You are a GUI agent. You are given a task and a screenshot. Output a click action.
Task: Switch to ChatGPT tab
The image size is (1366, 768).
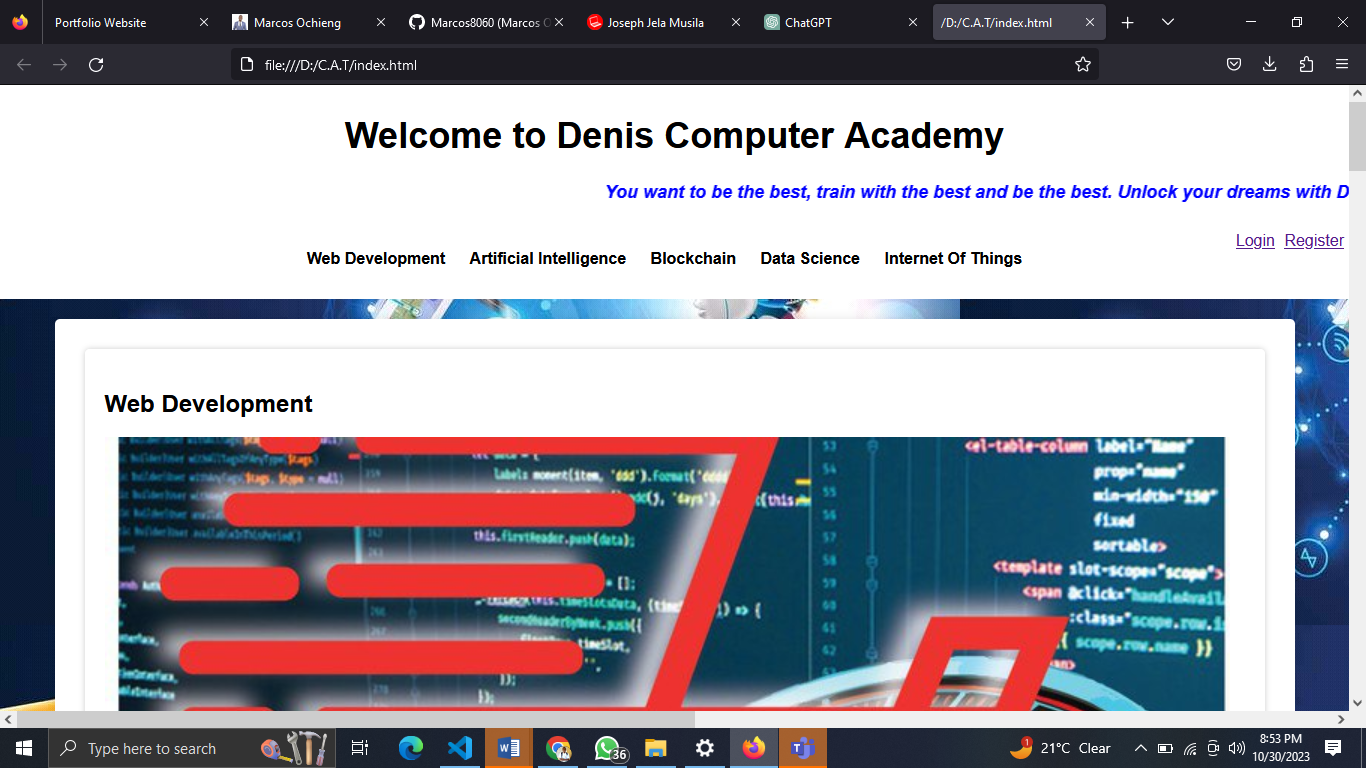(840, 22)
